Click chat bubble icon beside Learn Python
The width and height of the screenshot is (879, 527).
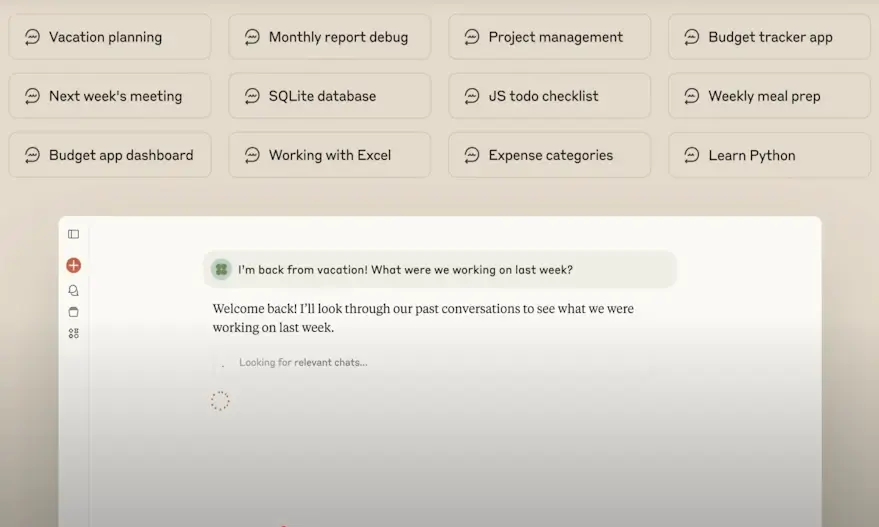[692, 155]
